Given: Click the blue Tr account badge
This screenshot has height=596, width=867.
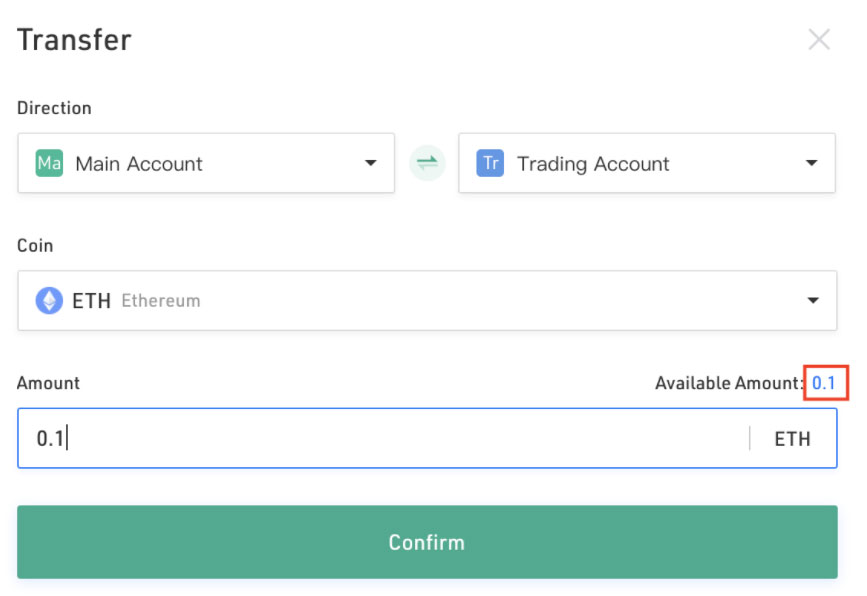Looking at the screenshot, I should tap(490, 163).
